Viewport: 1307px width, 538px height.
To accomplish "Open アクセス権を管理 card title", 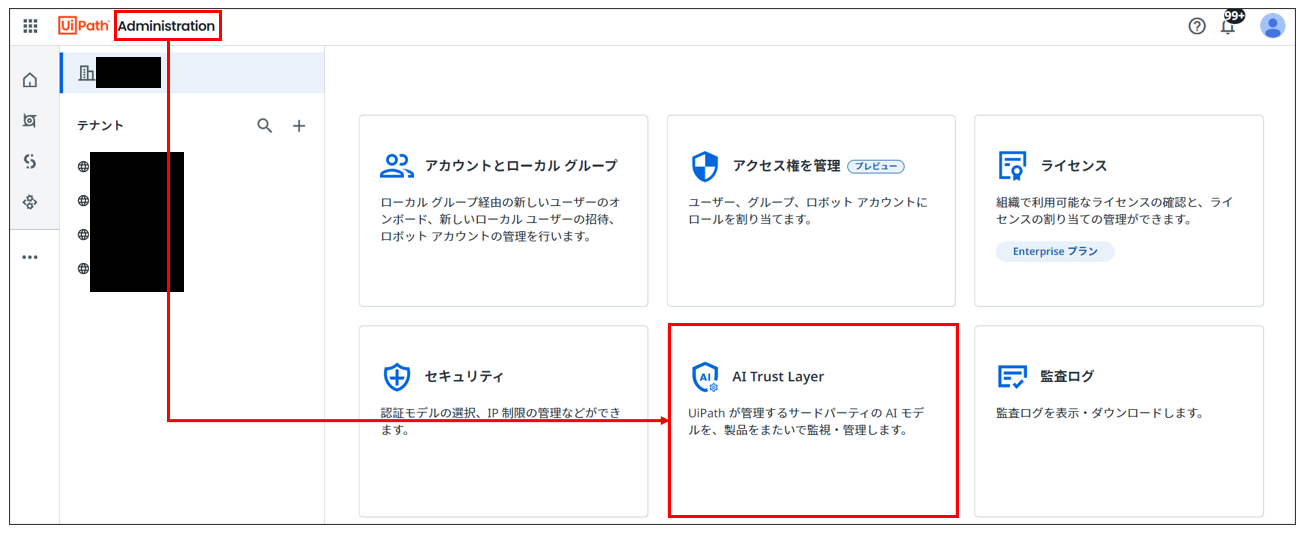I will [786, 166].
